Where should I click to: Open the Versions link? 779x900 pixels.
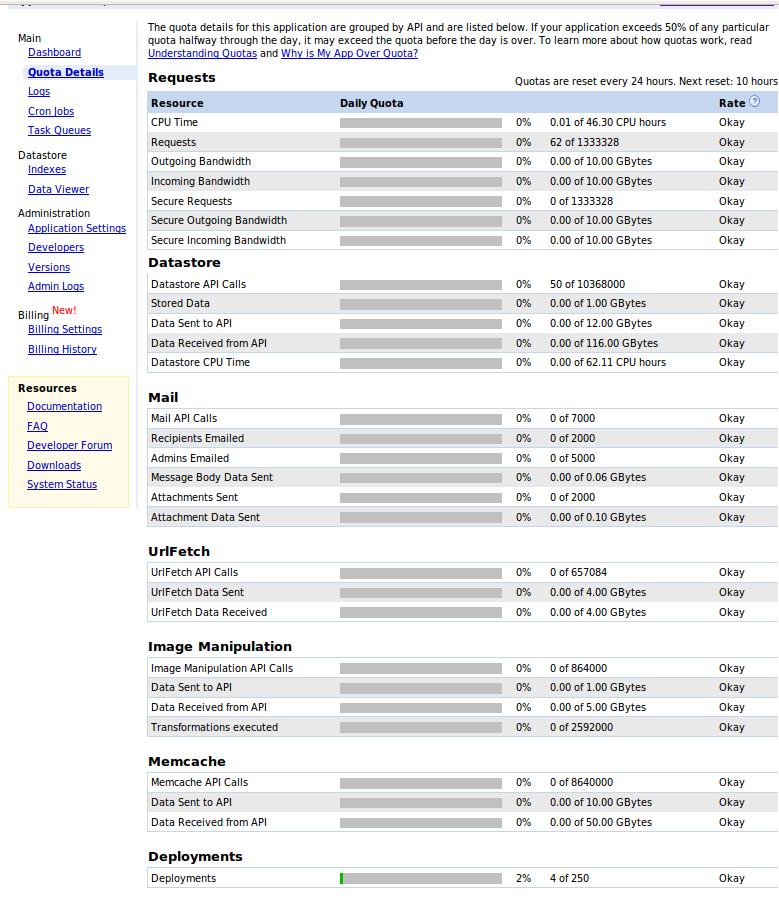click(49, 267)
